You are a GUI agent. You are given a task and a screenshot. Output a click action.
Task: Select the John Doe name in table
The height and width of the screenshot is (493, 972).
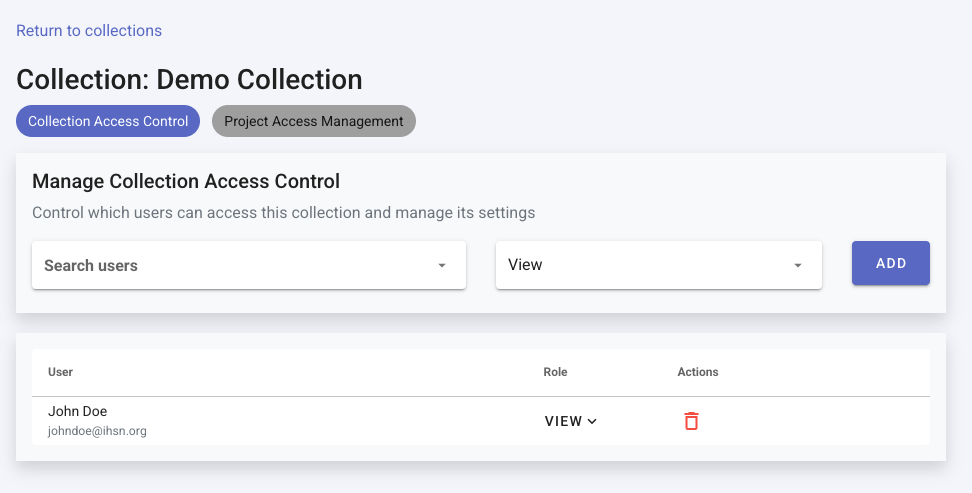pos(77,411)
